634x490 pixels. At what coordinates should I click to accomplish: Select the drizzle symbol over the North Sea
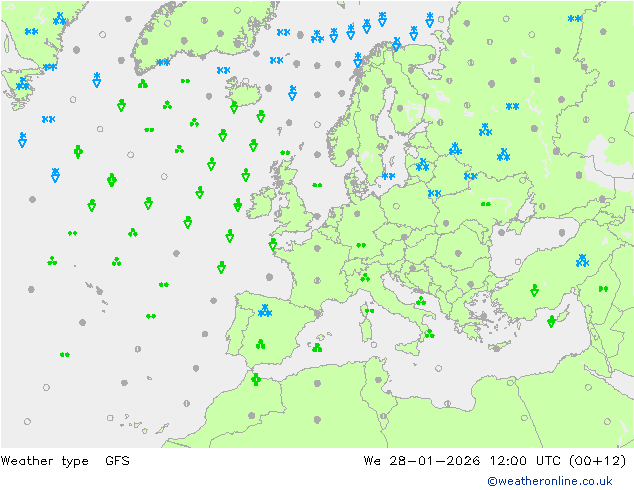click(x=317, y=185)
